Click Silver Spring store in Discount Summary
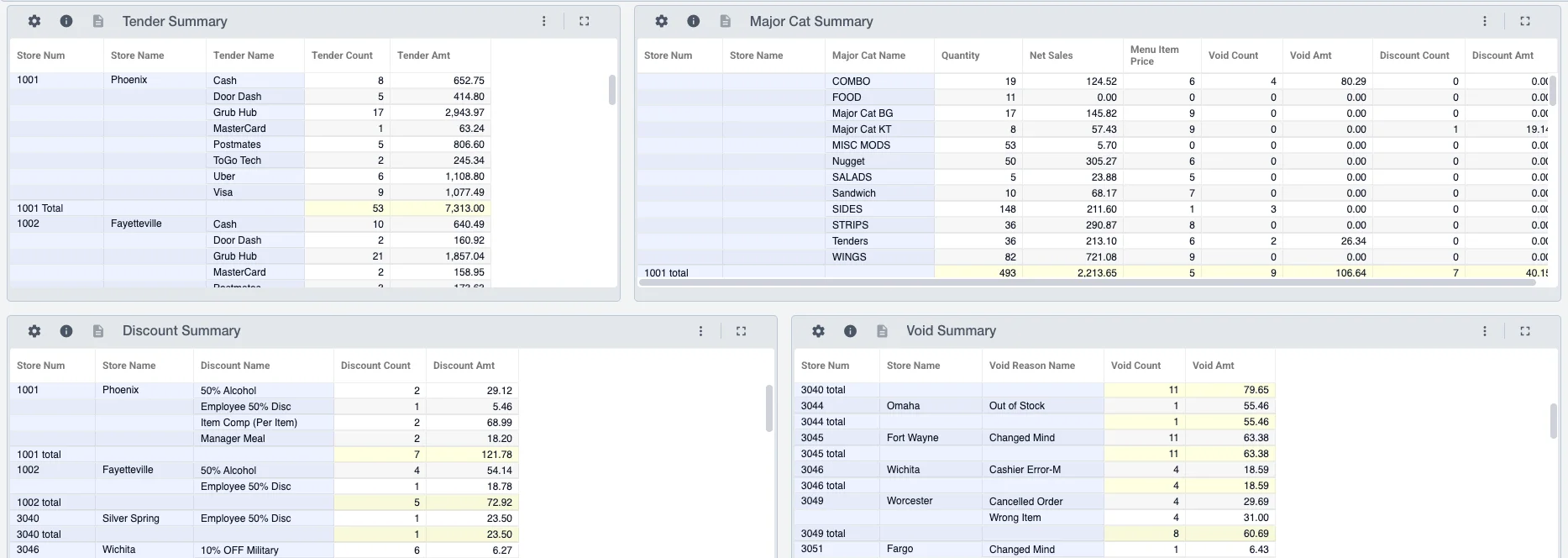 point(131,519)
